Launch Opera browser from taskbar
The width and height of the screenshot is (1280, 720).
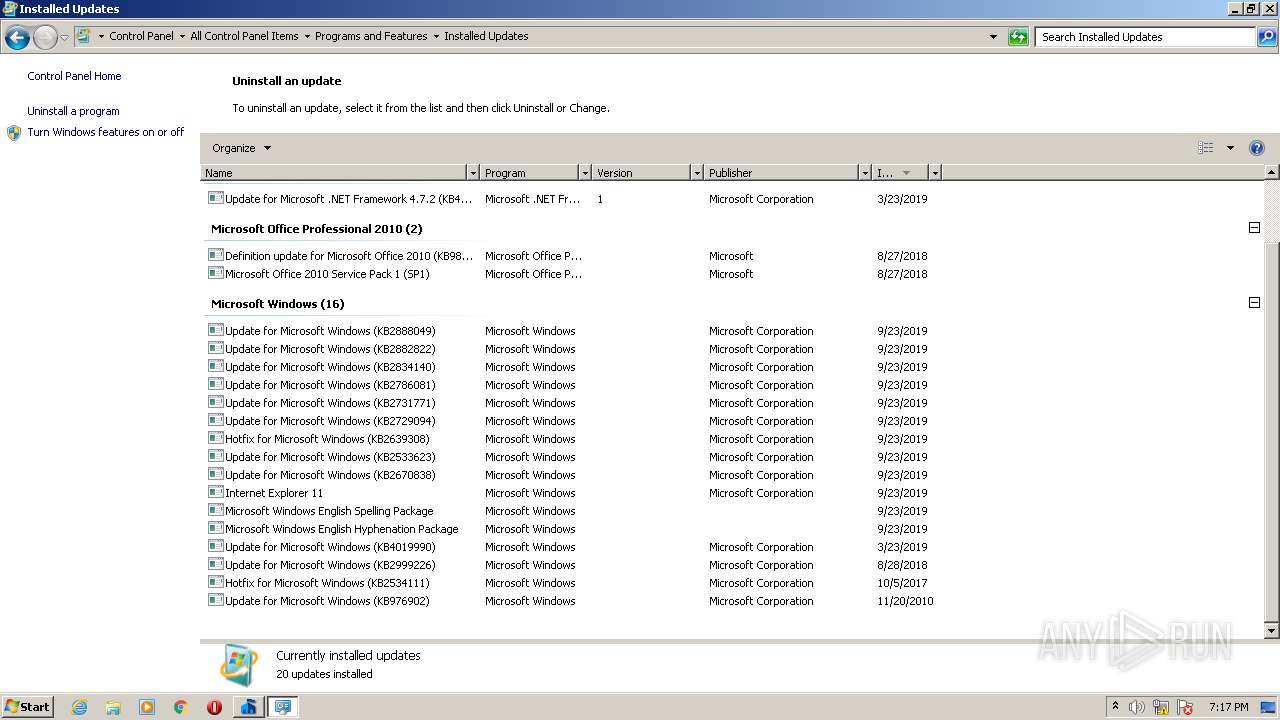coord(214,707)
